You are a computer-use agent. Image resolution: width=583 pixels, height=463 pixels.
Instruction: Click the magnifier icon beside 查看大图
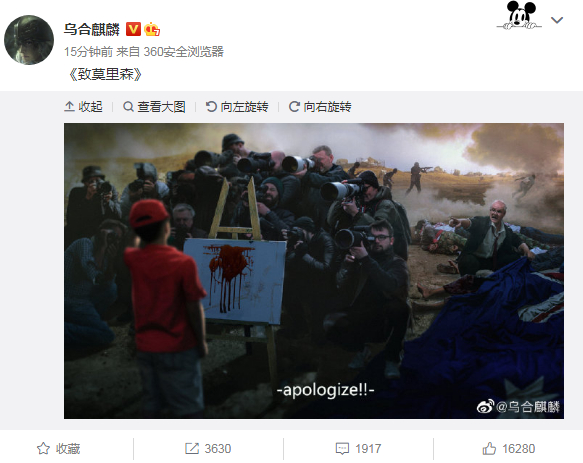tap(128, 107)
